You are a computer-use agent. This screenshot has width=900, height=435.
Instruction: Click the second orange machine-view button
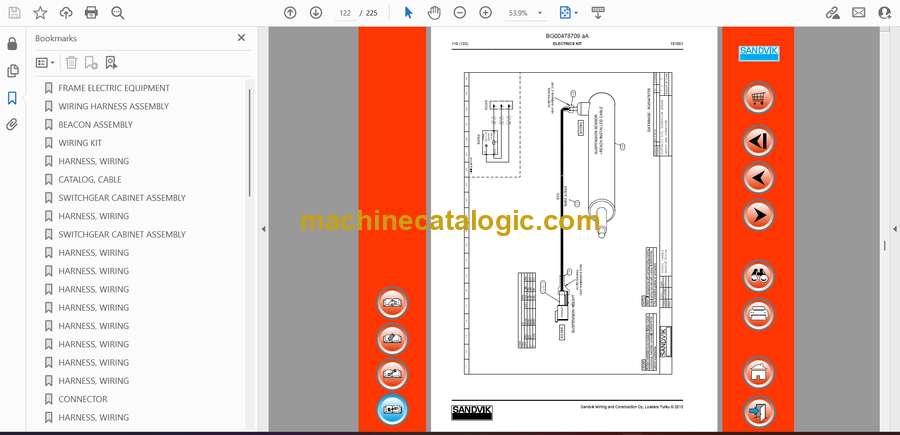coord(392,339)
